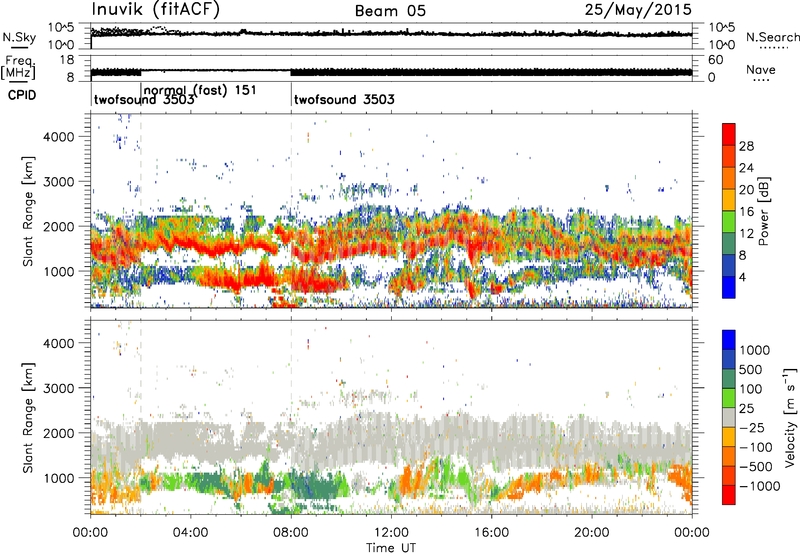Click the rightmost '00:00' time tick
The width and height of the screenshot is (800, 554).
click(692, 533)
